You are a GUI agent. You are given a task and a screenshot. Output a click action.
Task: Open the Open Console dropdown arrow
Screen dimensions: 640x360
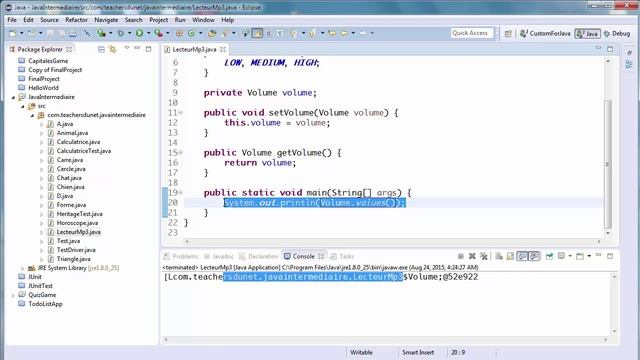point(589,256)
